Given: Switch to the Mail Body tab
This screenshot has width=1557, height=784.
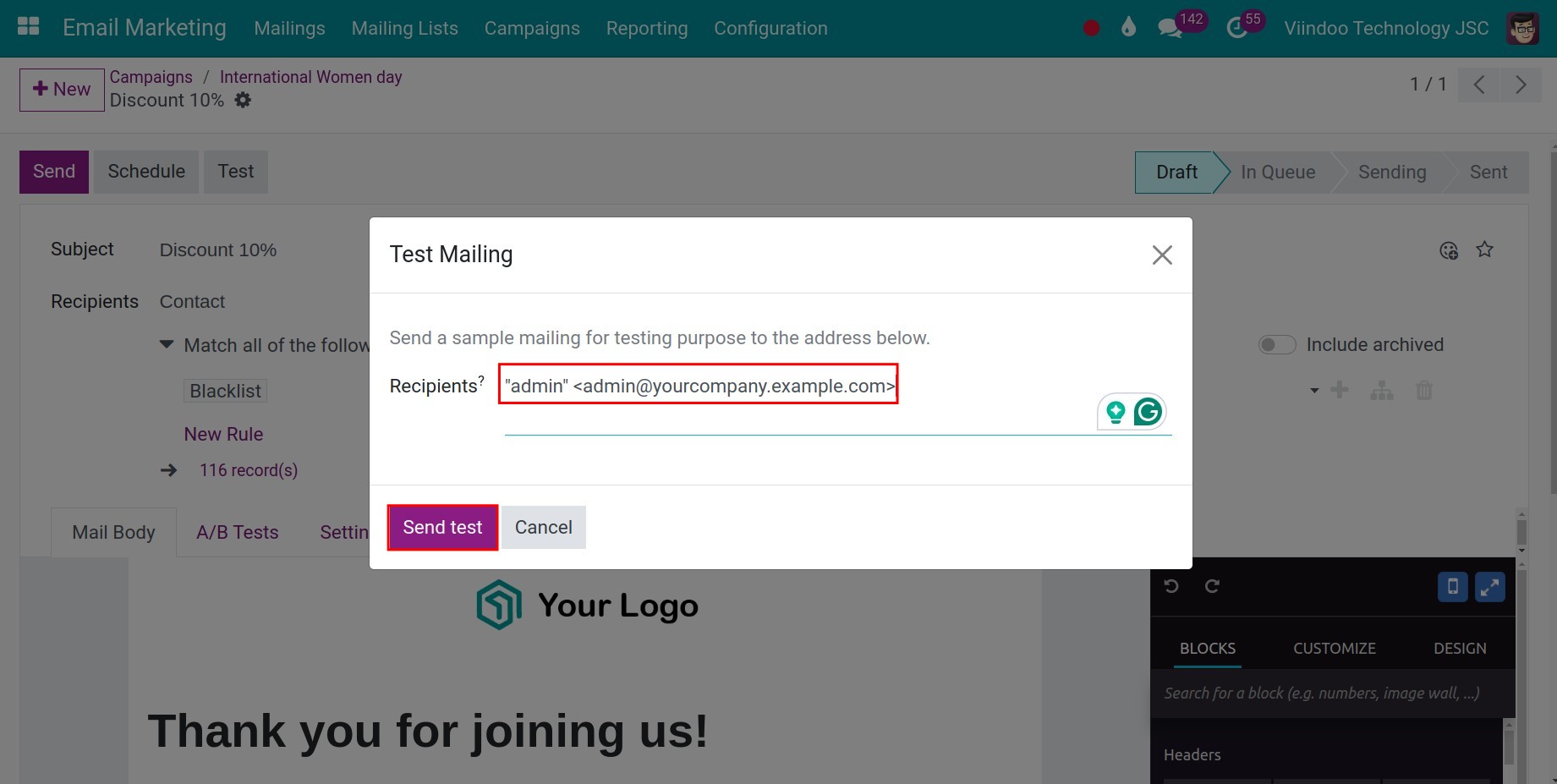Looking at the screenshot, I should pos(113,532).
